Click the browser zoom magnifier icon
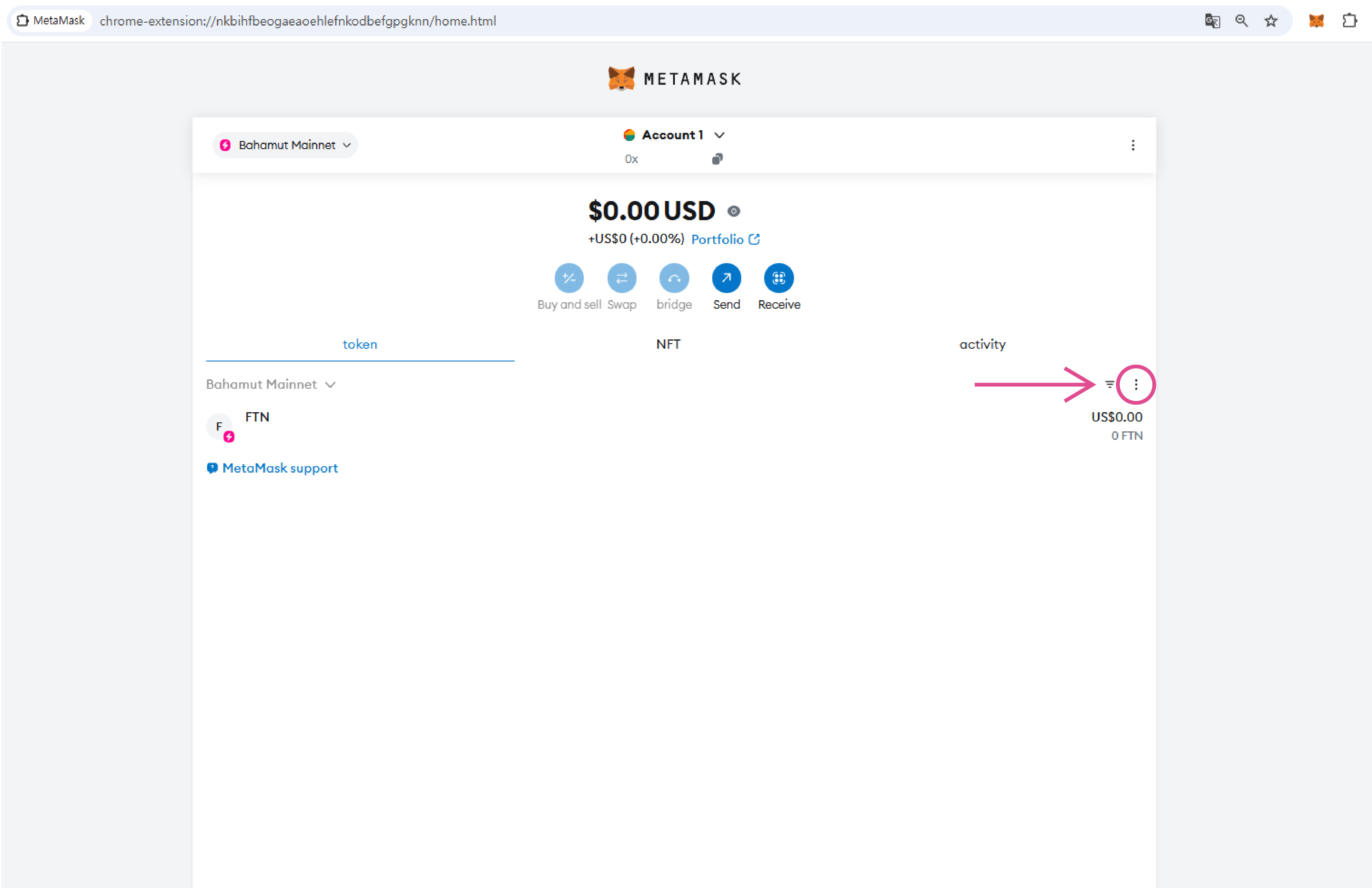This screenshot has height=888, width=1372. [1241, 21]
